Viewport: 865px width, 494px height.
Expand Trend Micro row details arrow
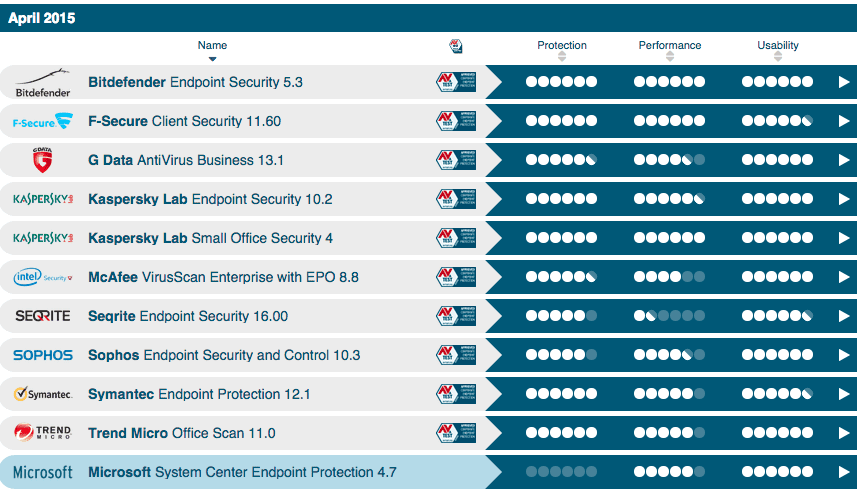pos(843,433)
